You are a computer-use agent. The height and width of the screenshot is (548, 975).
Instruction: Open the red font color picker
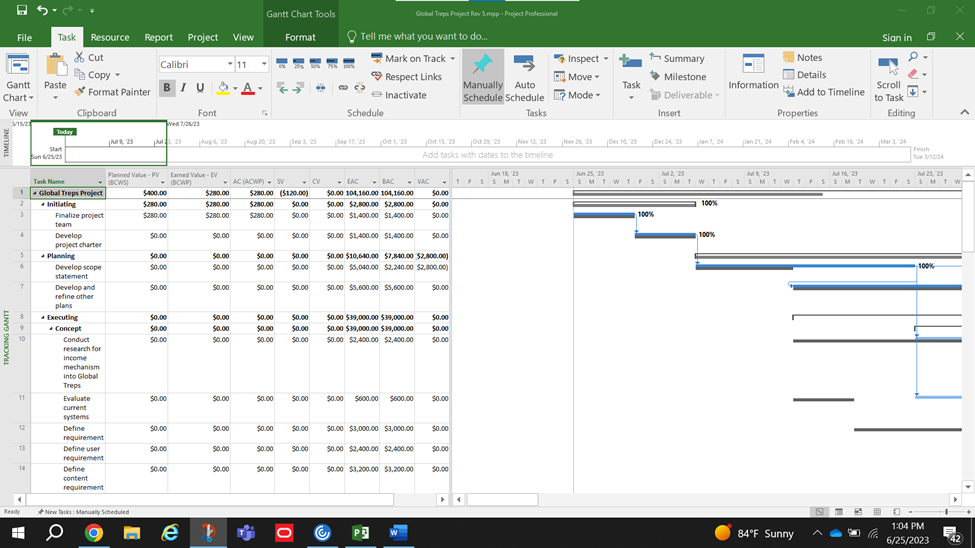(x=260, y=88)
